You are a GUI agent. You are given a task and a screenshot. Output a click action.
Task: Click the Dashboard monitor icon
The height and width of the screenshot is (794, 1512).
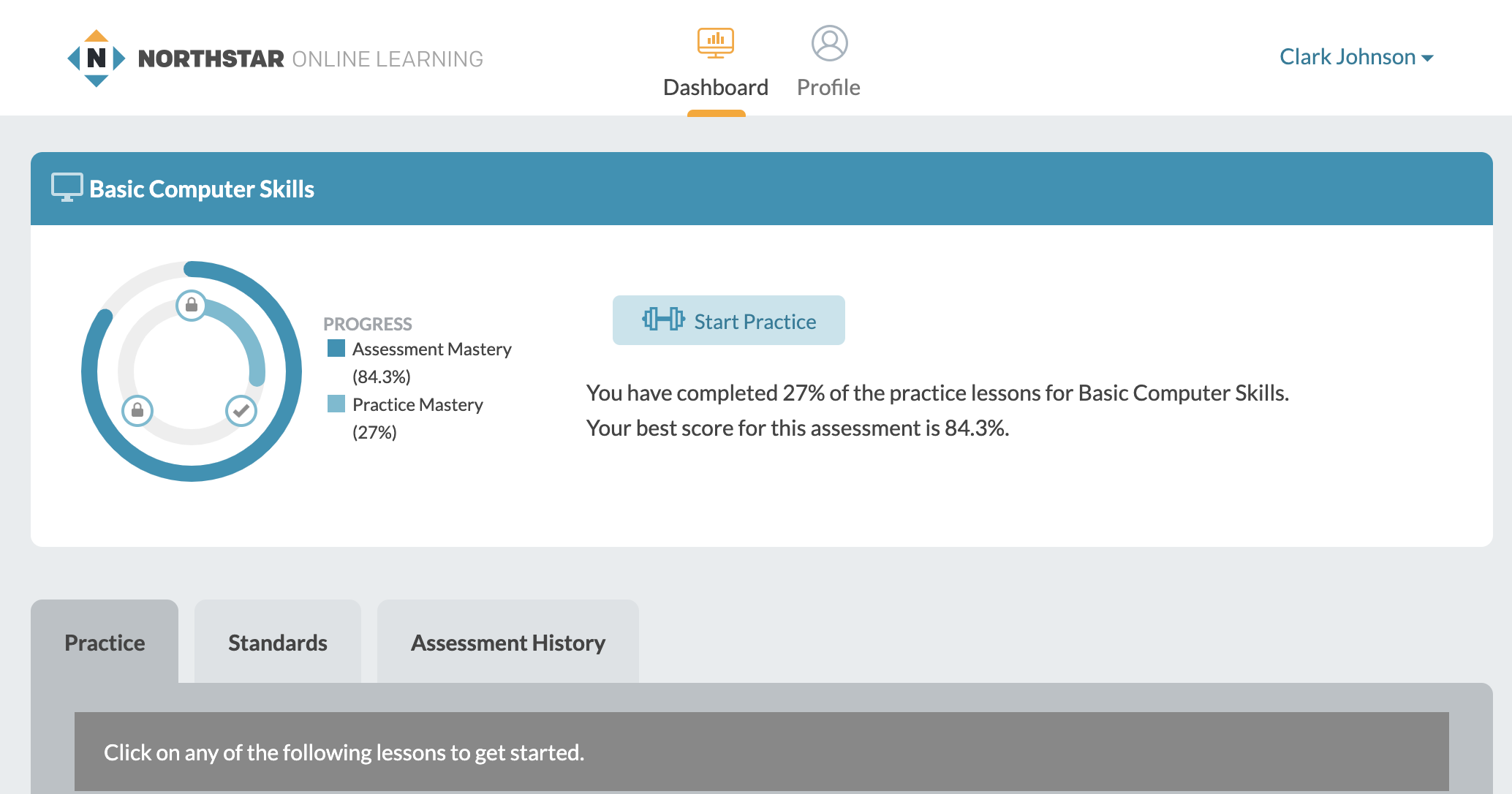[x=716, y=42]
